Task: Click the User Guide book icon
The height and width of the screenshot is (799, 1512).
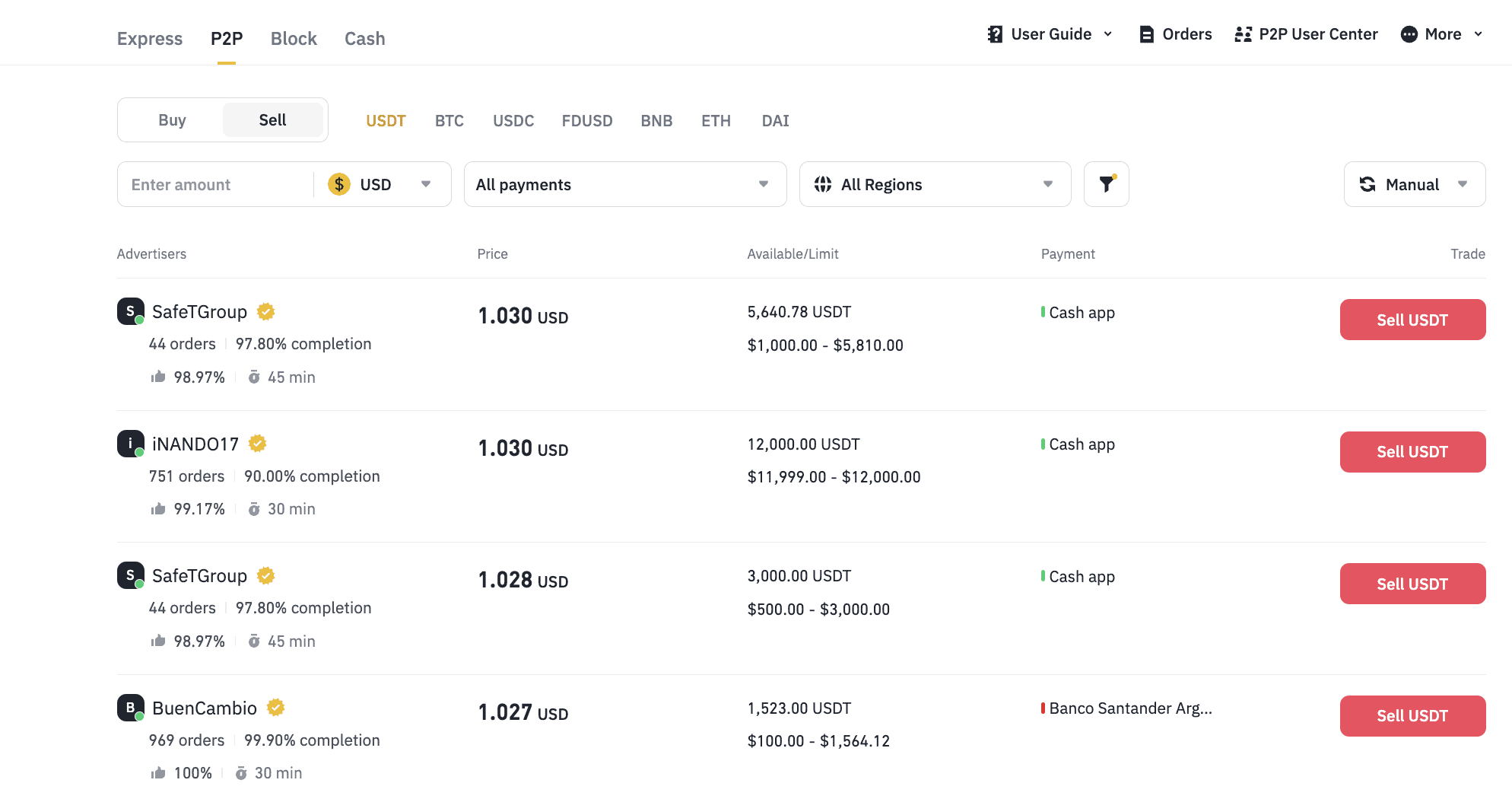Action: pyautogui.click(x=995, y=34)
